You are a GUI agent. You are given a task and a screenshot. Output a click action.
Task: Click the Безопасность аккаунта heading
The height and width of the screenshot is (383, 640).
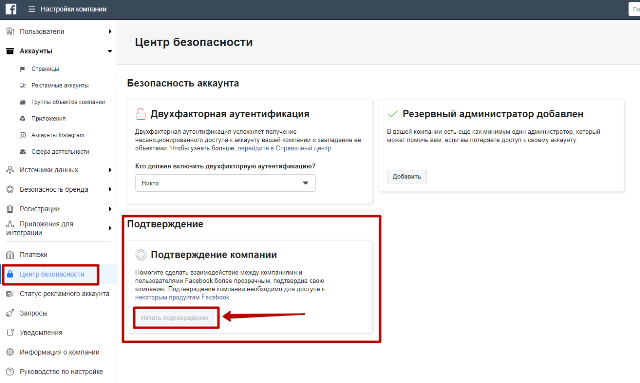183,83
